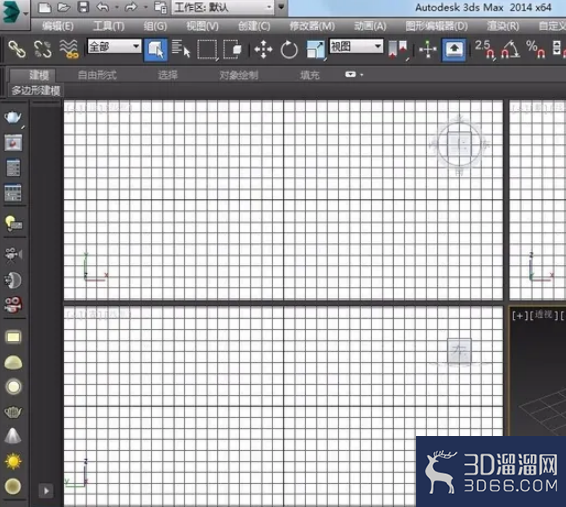566x507 pixels.
Task: Click the teapot Render Setup icon in sidebar
Action: point(13,118)
